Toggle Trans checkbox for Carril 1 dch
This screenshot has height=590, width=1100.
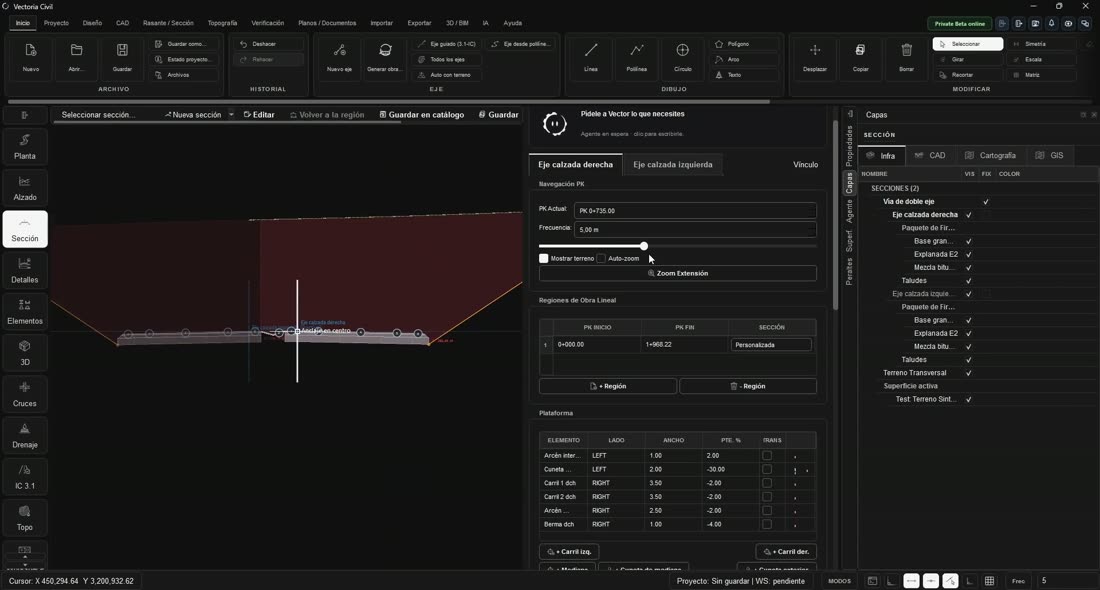[767, 483]
